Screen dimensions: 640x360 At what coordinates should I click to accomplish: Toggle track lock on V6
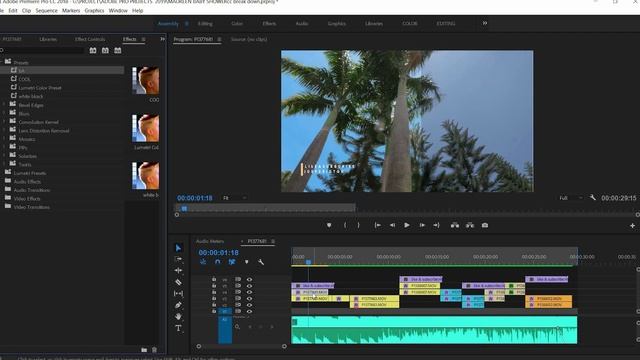point(214,280)
